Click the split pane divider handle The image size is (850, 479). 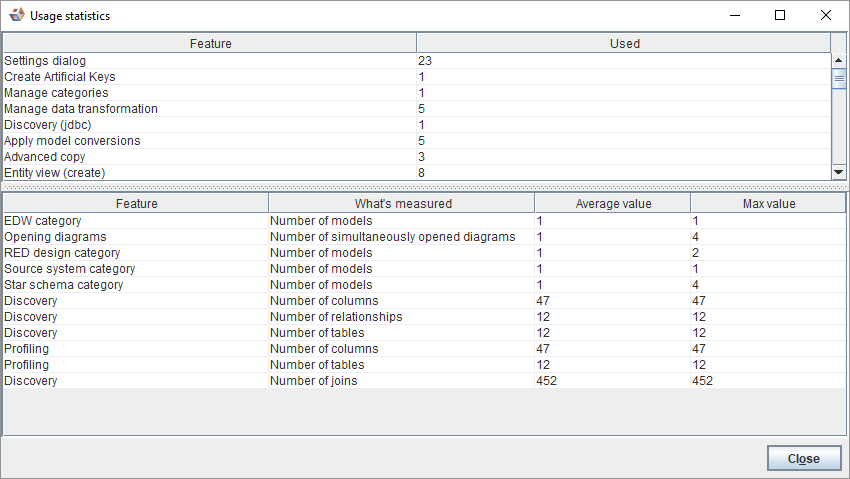(424, 186)
